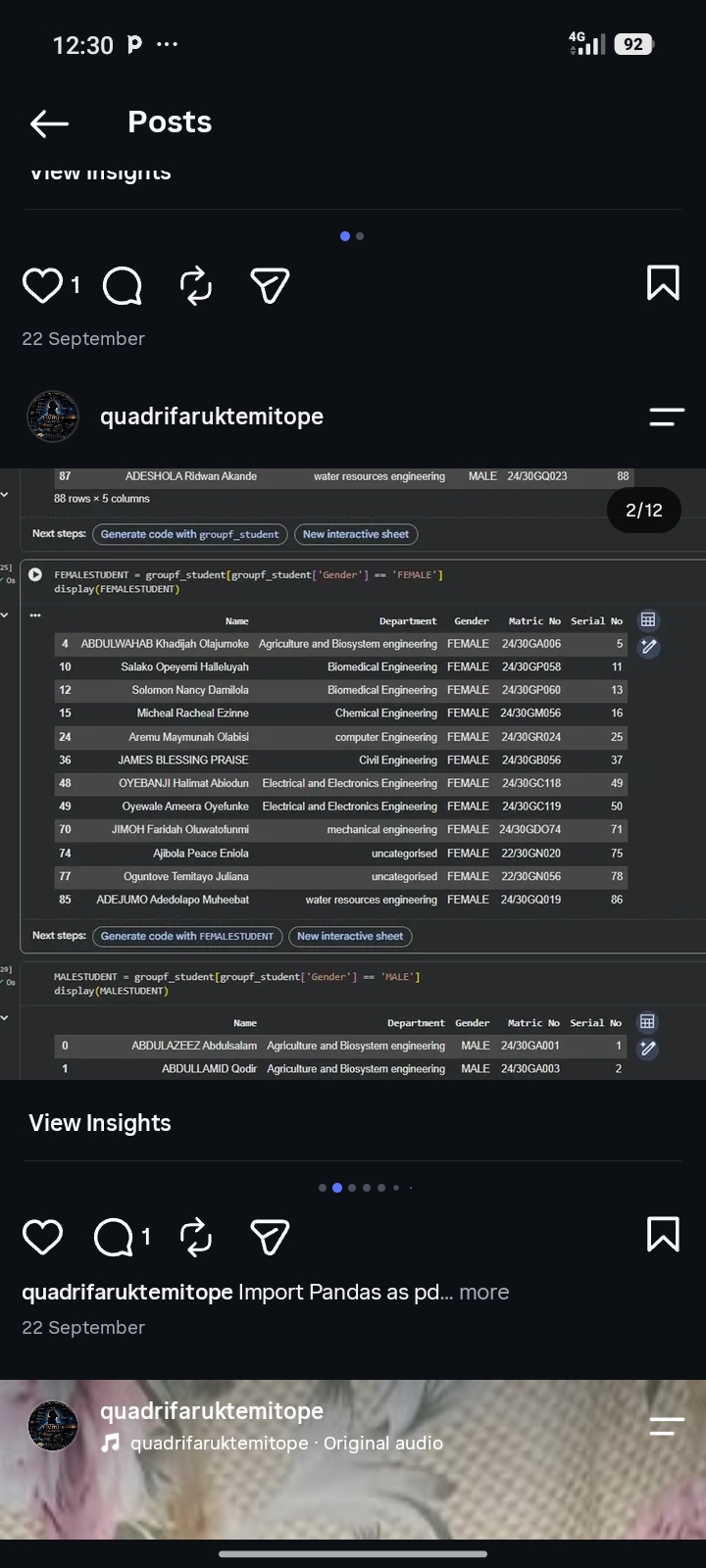Screen dimensions: 706x1568
Task: Open the options menu for the table post
Action: click(x=667, y=417)
